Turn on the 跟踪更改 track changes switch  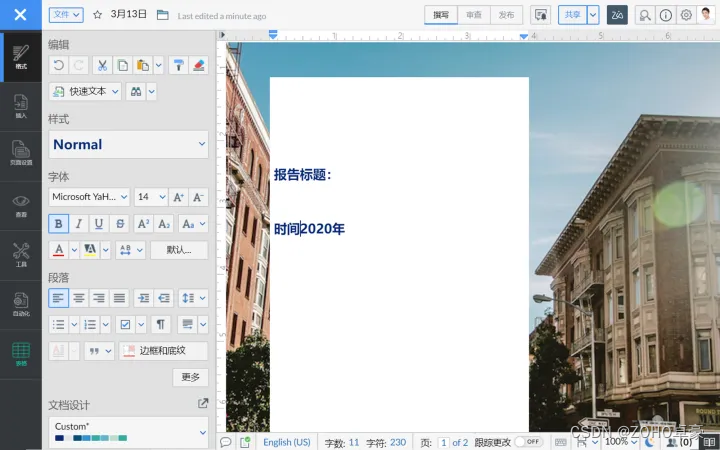pyautogui.click(x=529, y=442)
